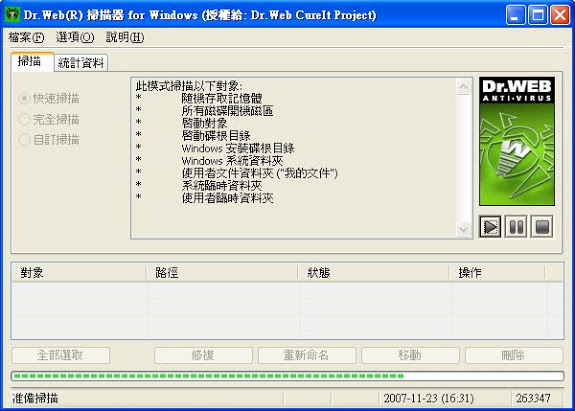575x411 pixels.
Task: Open the 檔案 menu
Action: pos(26,37)
